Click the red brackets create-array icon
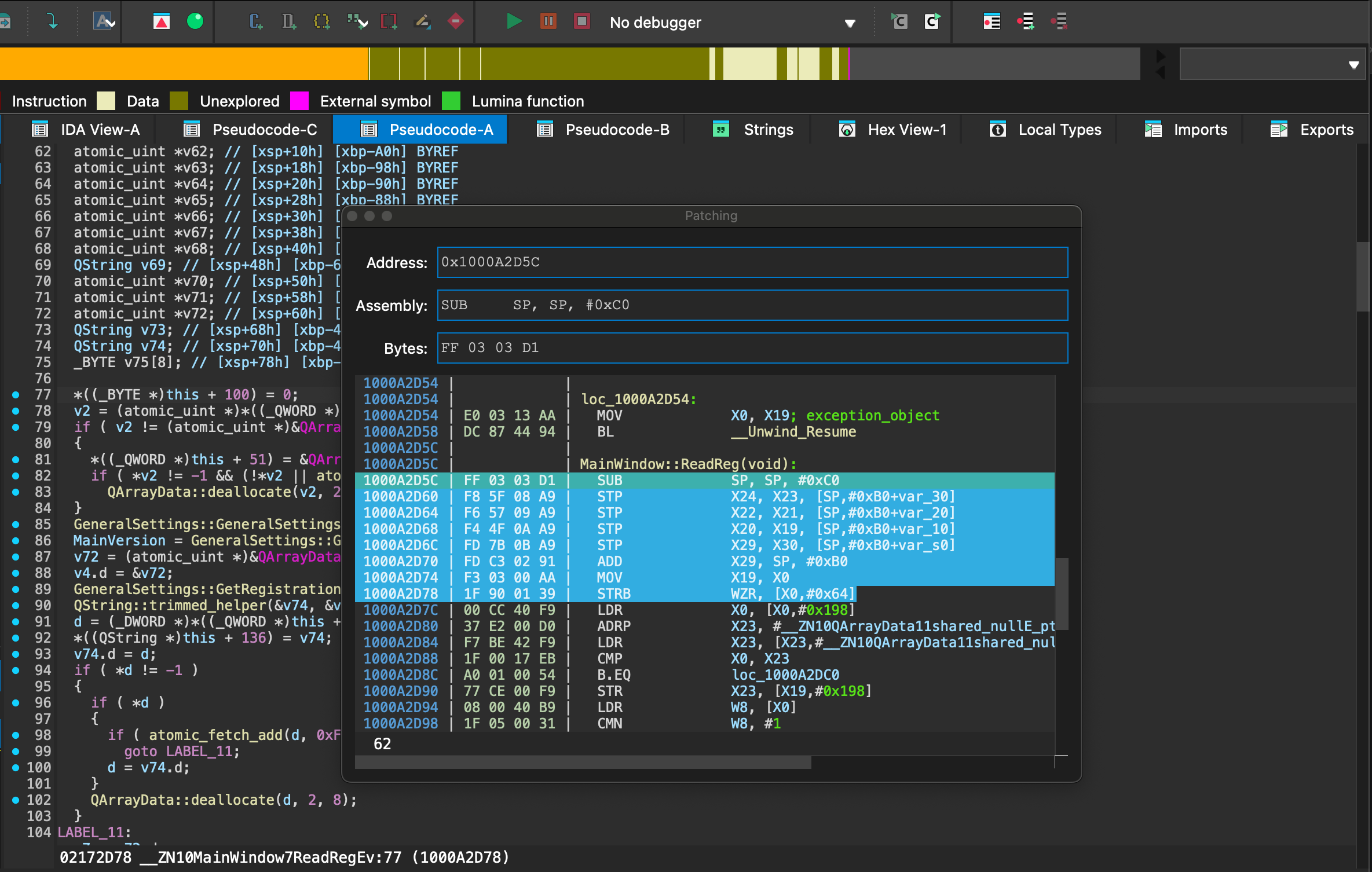 tap(389, 22)
